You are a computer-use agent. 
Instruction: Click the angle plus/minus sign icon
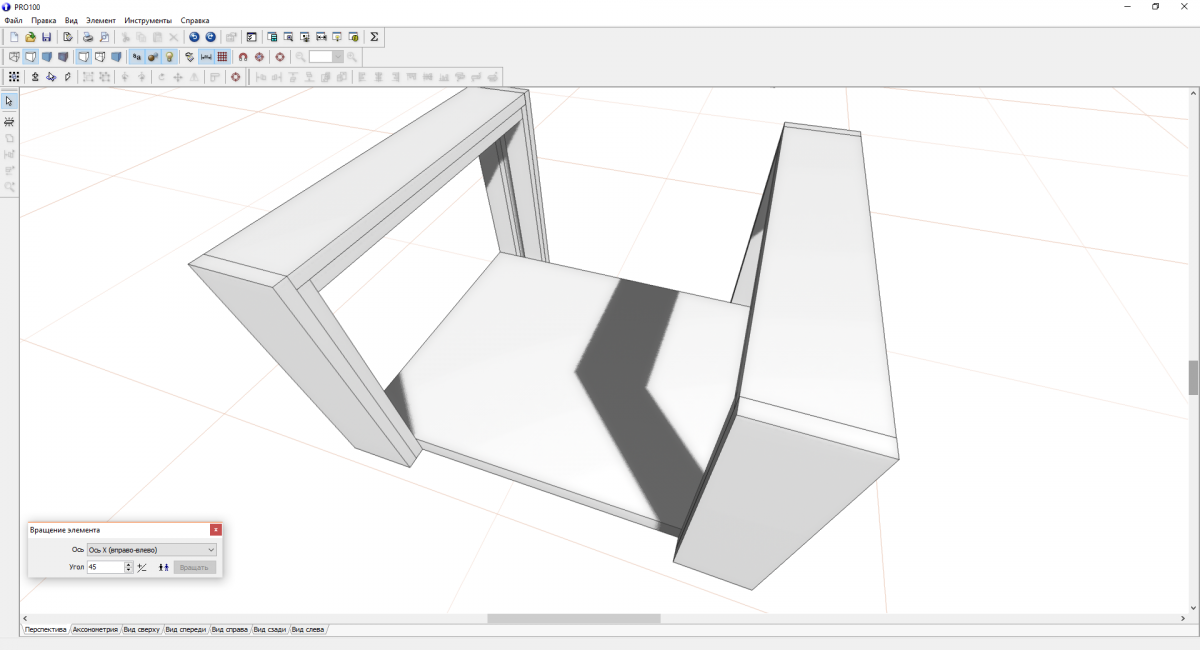[x=142, y=567]
